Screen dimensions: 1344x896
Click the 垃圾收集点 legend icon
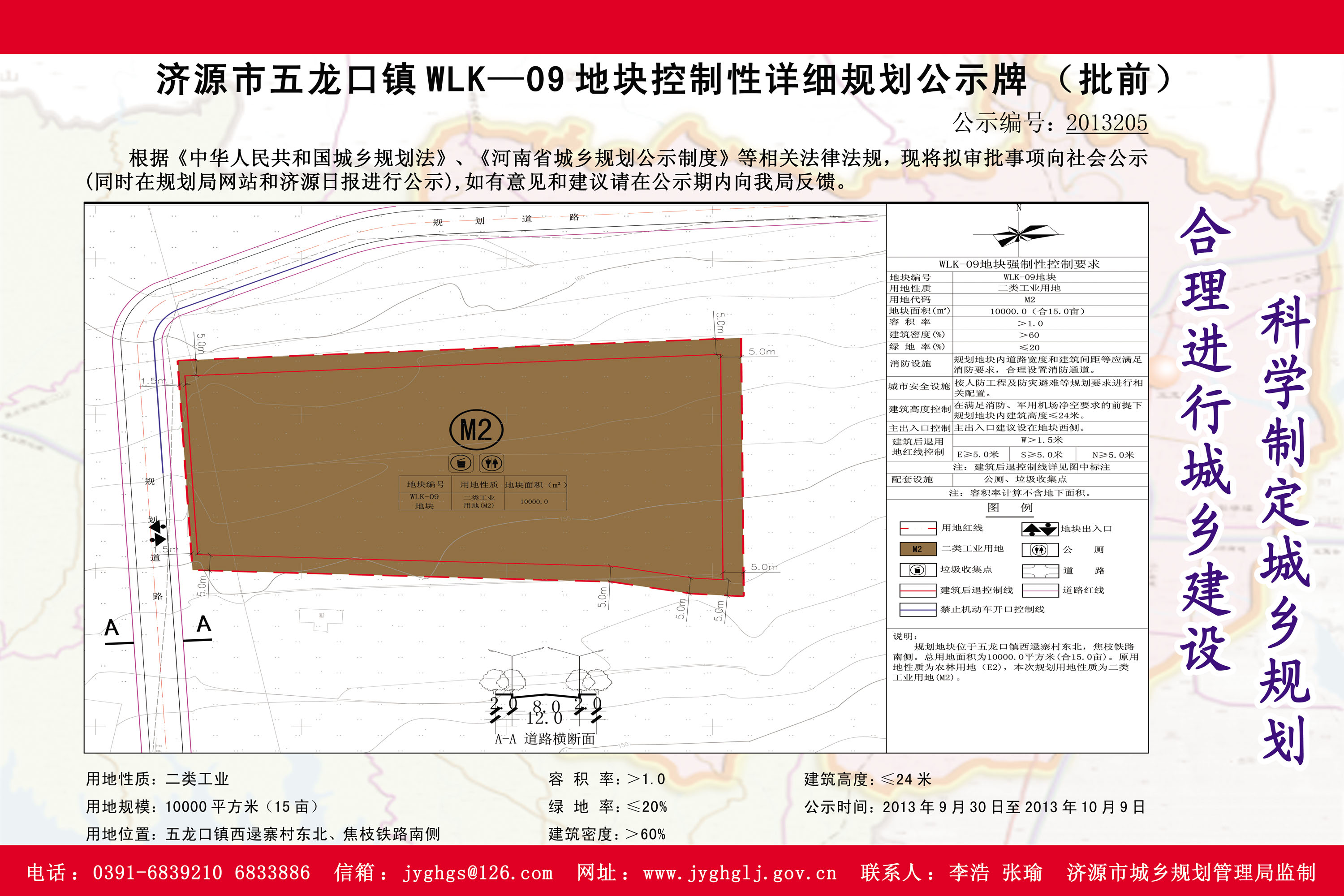(x=917, y=570)
